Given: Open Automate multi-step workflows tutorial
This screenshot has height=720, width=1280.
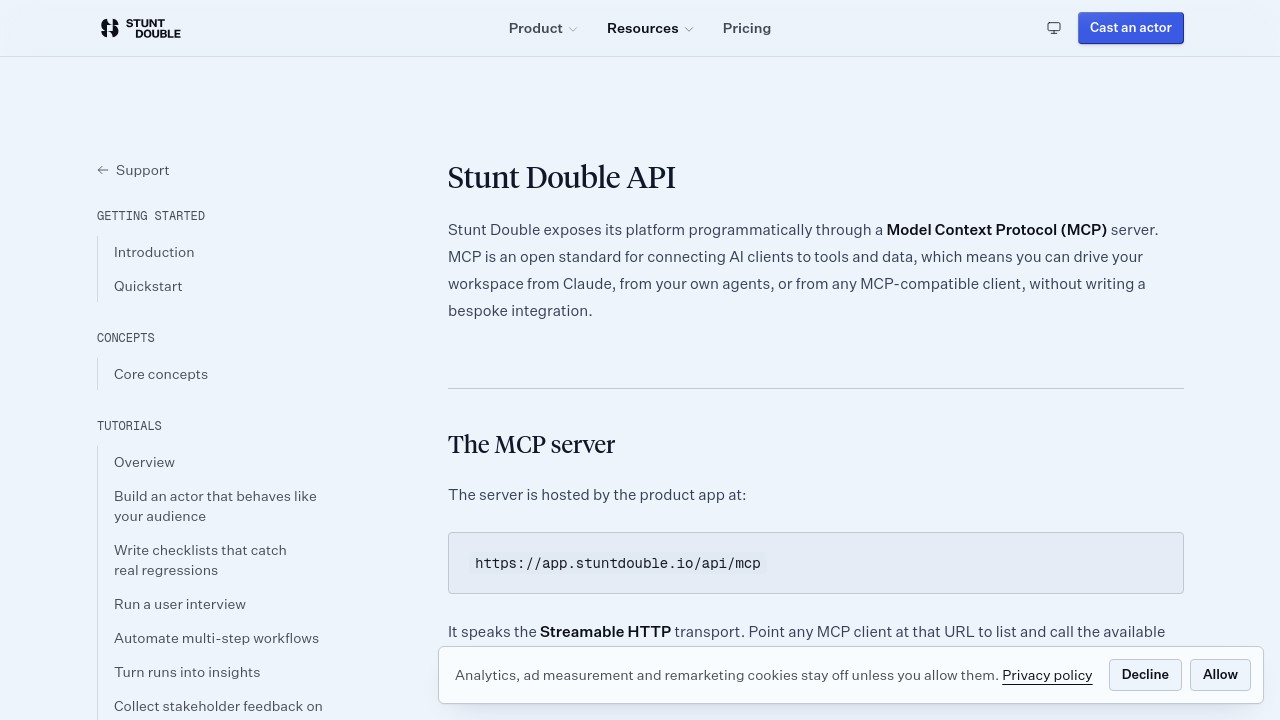Looking at the screenshot, I should 216,638.
